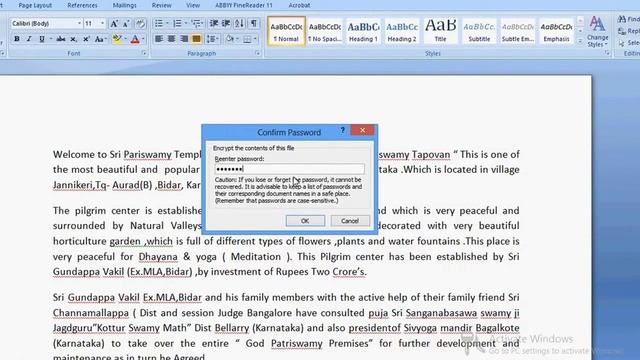Viewport: 640px width, 360px height.
Task: Apply the red font color
Action: click(x=135, y=39)
